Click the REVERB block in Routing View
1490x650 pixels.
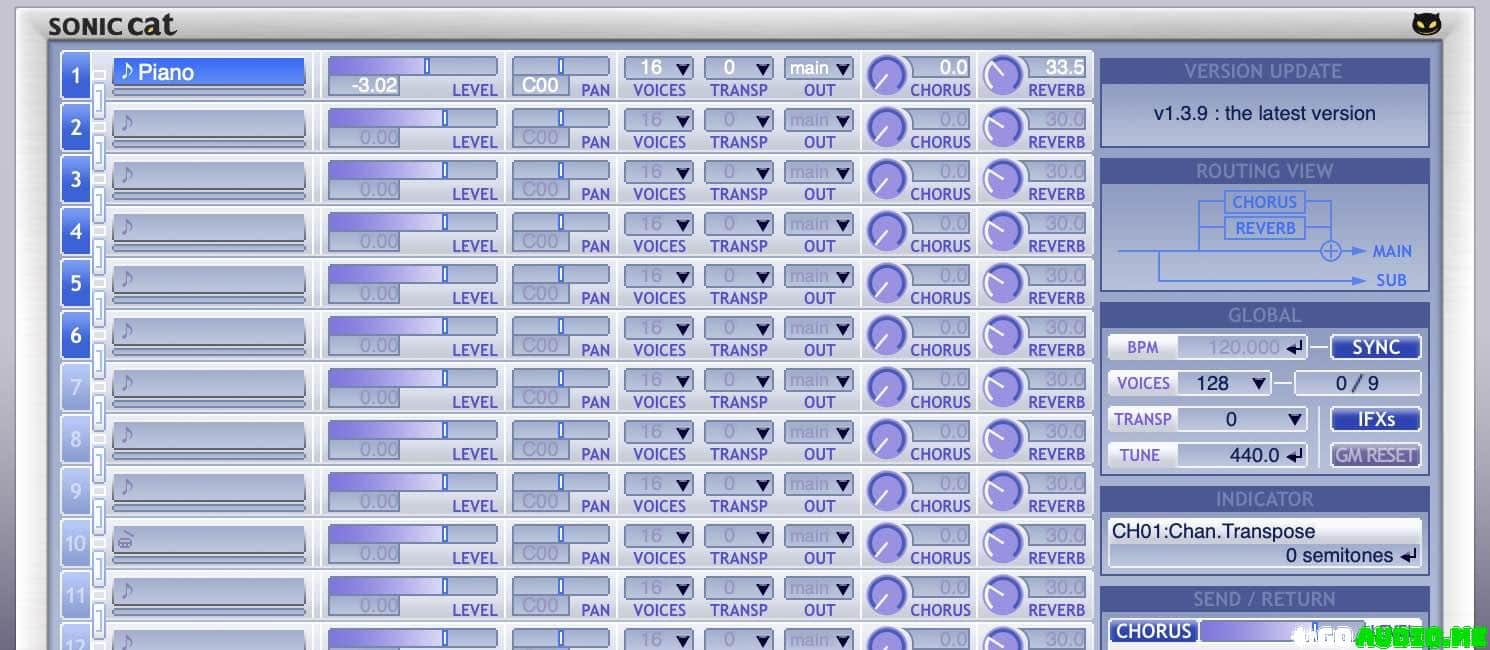click(1264, 228)
